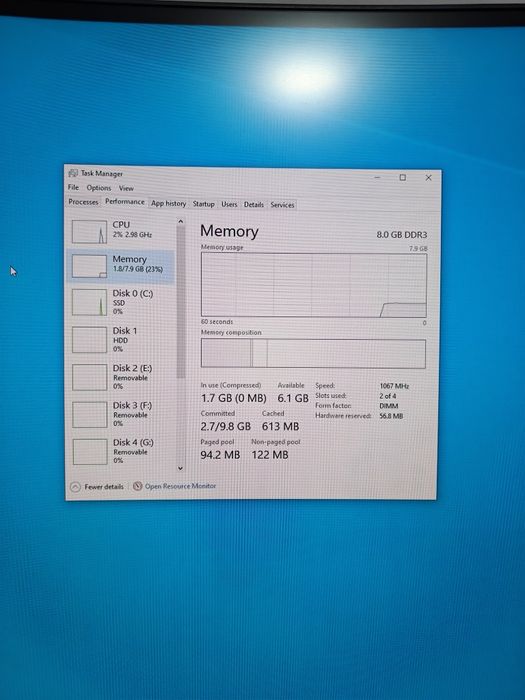Go to the Users tab
This screenshot has height=700, width=525.
click(229, 204)
